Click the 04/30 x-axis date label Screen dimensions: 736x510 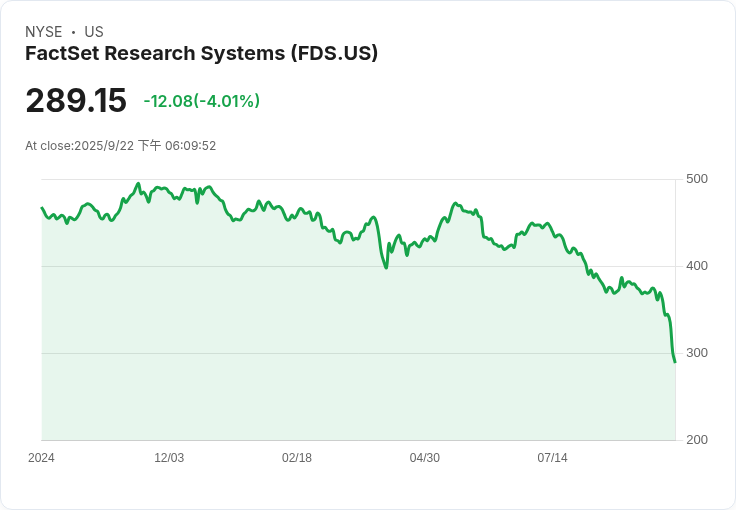[x=424, y=458]
